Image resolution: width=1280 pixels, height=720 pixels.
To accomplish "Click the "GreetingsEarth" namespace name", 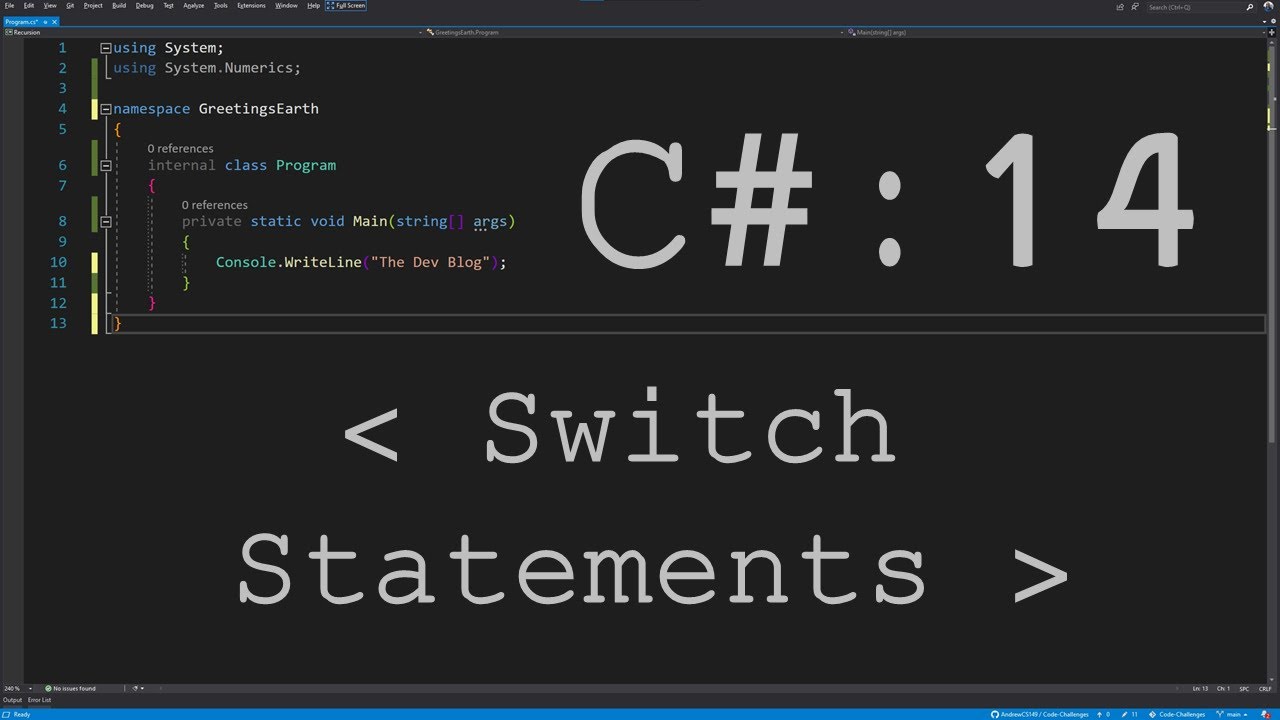I will point(258,109).
